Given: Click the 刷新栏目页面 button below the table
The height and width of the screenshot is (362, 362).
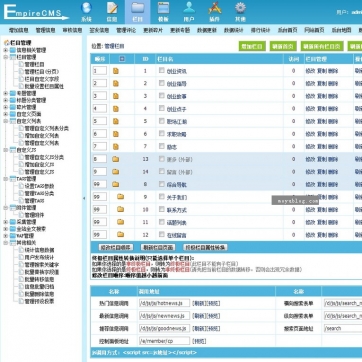Looking at the screenshot, I should (x=158, y=248).
